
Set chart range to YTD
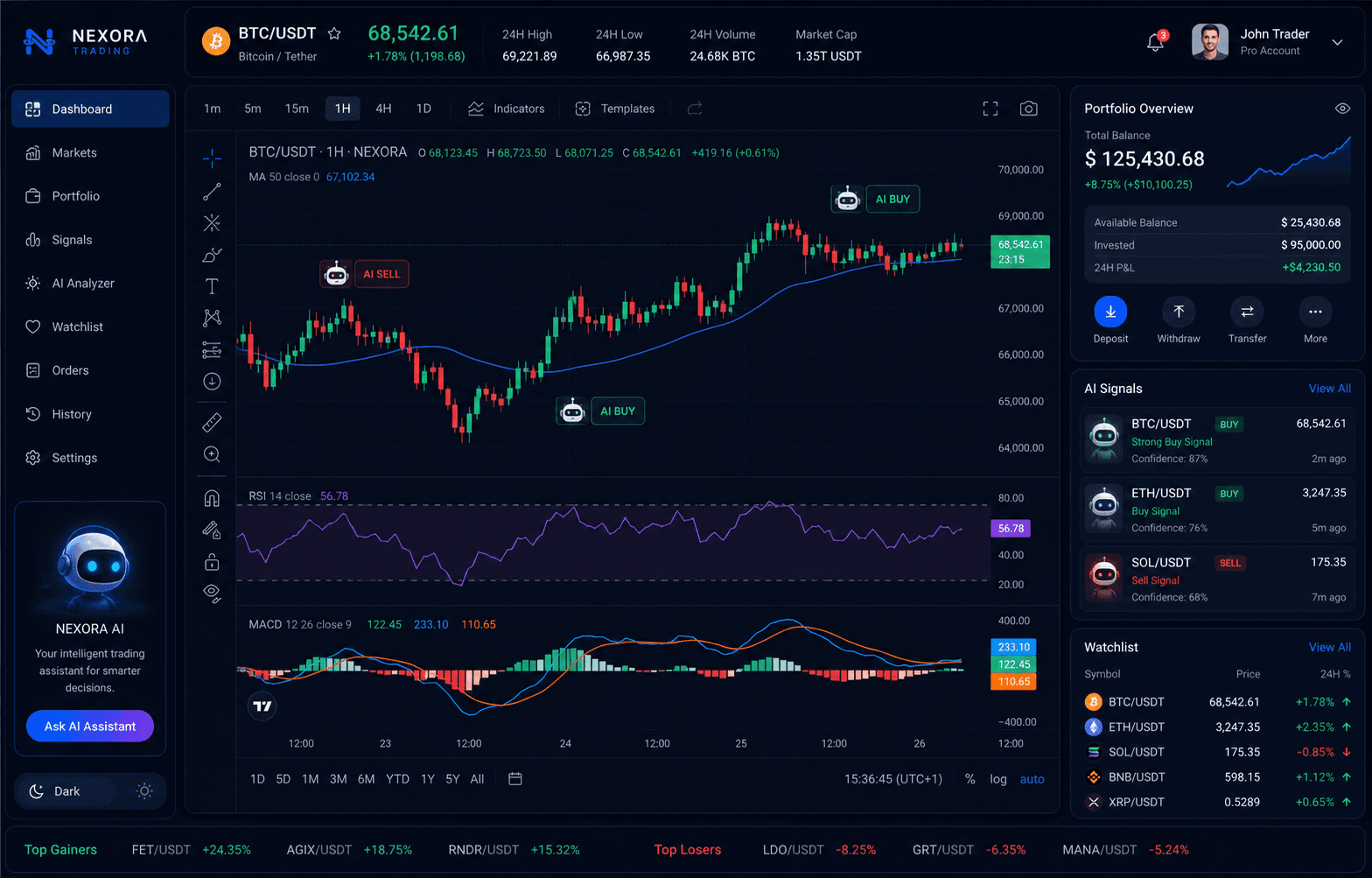[x=398, y=779]
